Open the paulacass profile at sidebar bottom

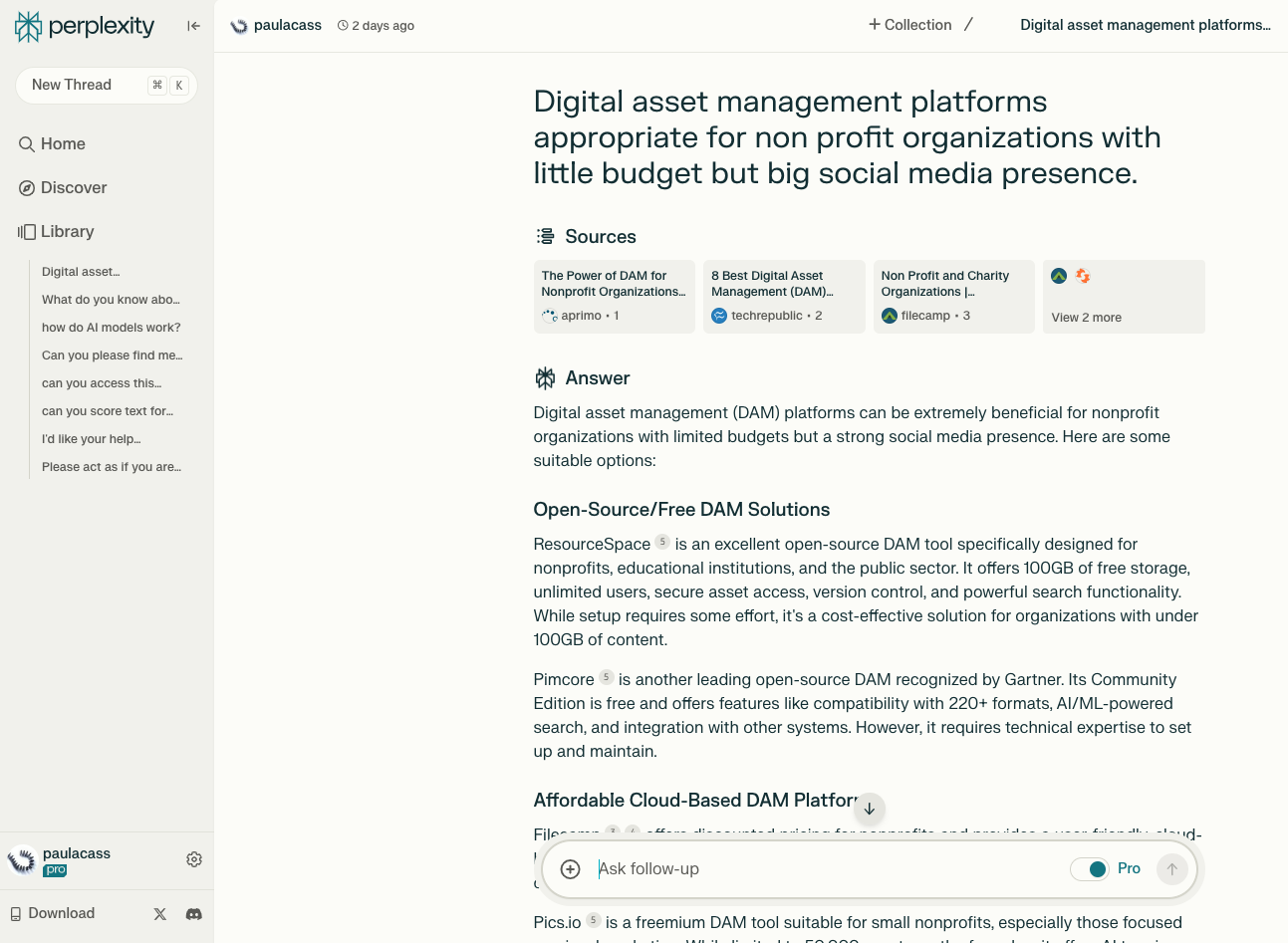[60, 860]
